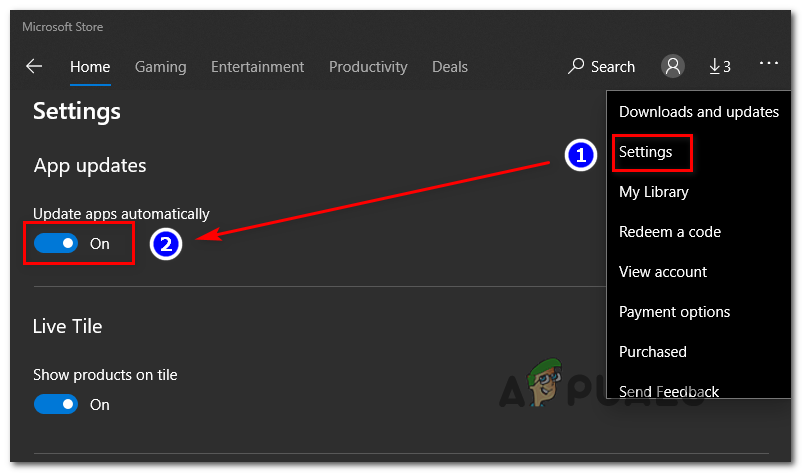Click Send Feedback menu item

[x=669, y=391]
